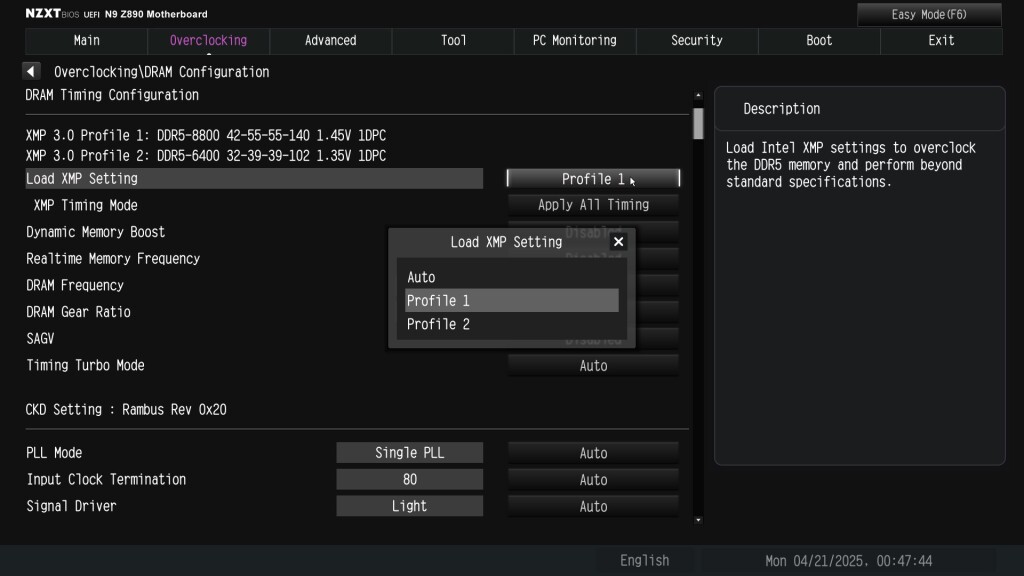Click the CKD Setting Rambus Rev text
Screen dimensions: 1024x576
tap(126, 409)
